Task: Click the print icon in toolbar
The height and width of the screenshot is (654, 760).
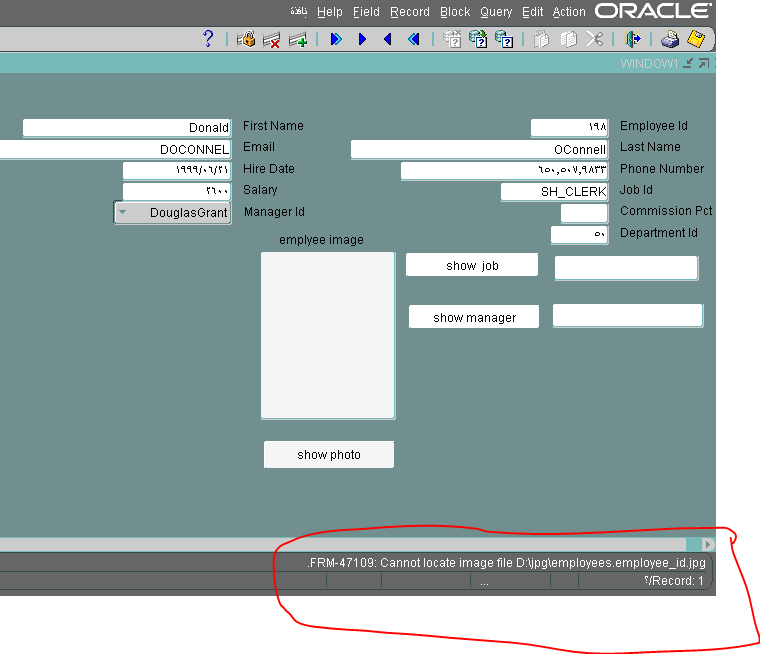Action: [670, 39]
